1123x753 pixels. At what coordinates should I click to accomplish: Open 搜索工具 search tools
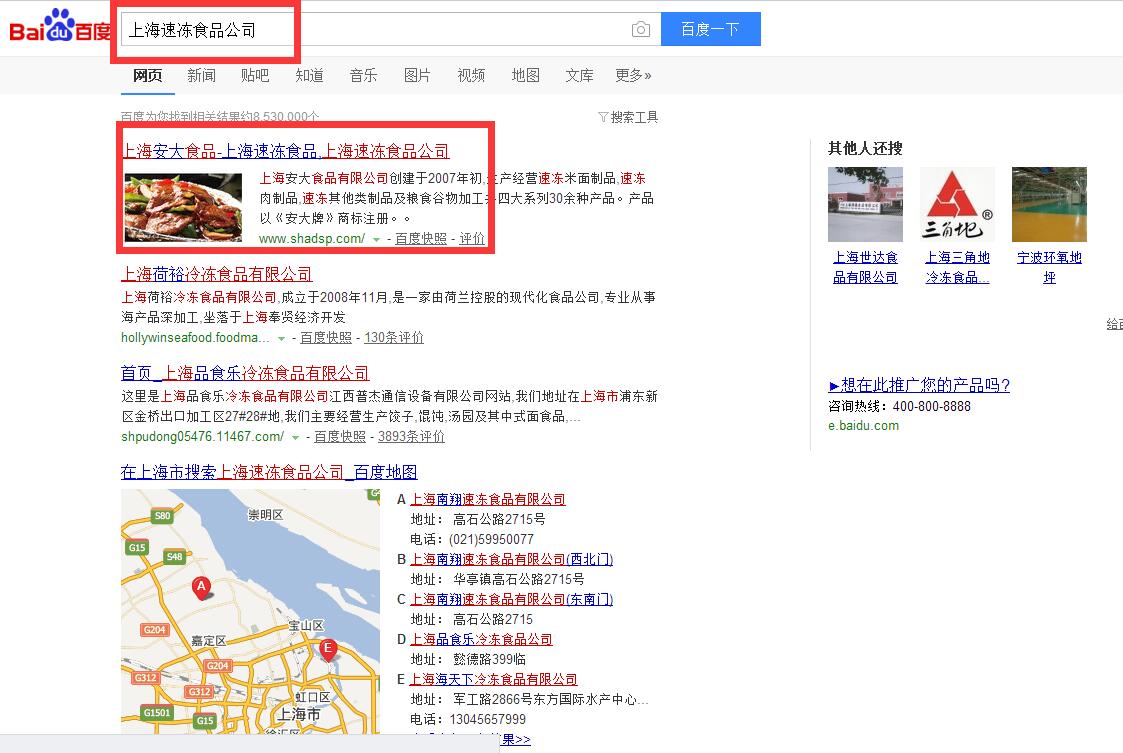coord(634,117)
